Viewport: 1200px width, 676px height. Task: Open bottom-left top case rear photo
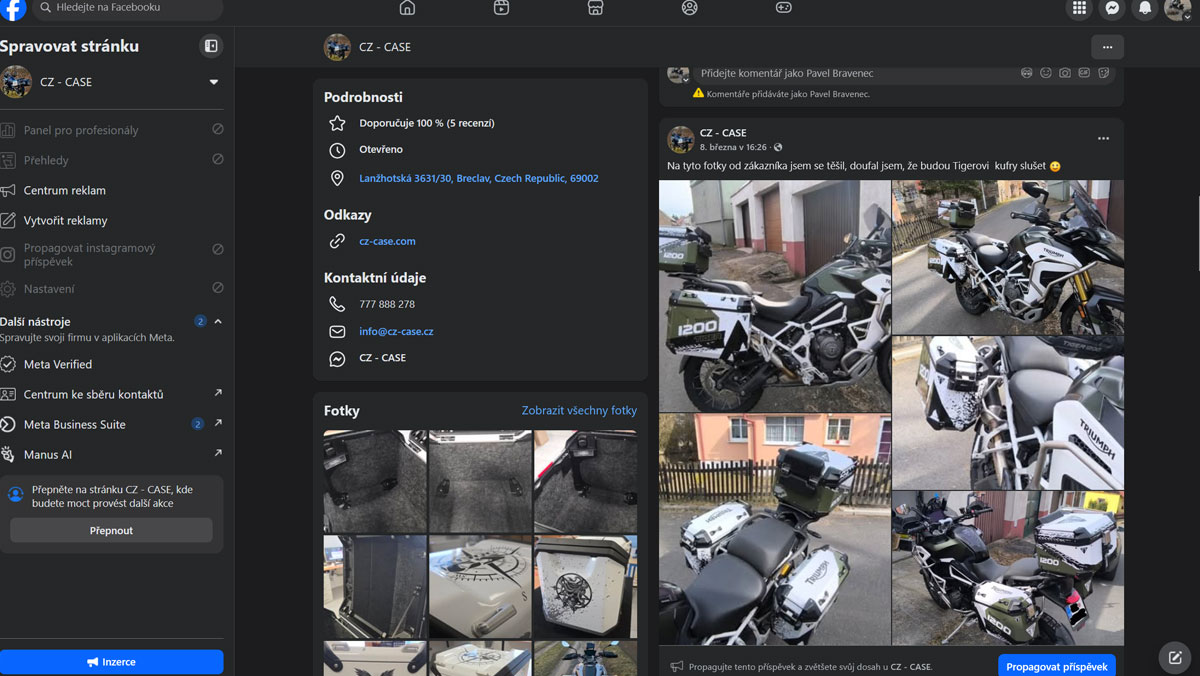tap(775, 529)
